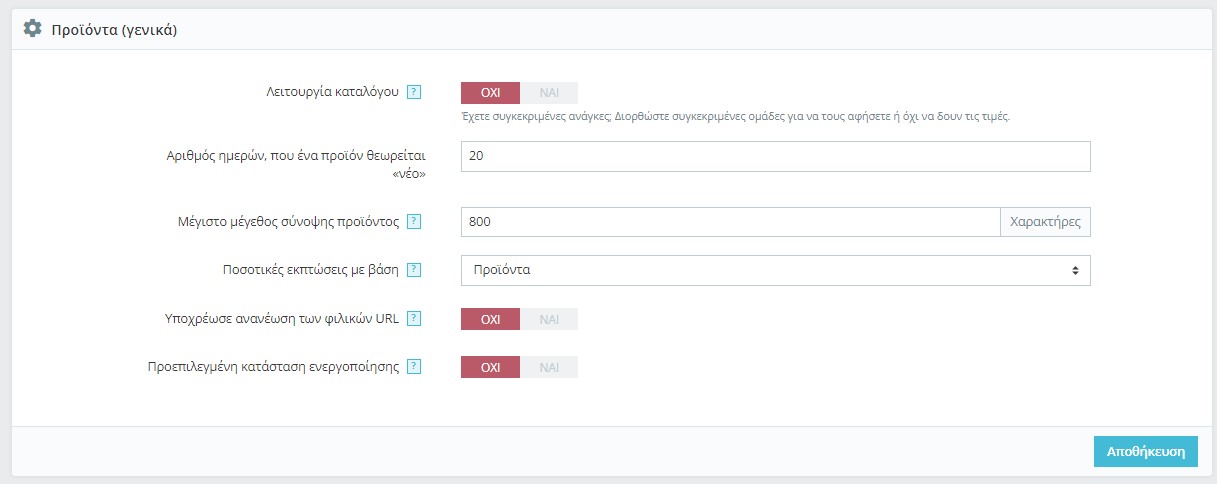Image resolution: width=1217 pixels, height=484 pixels.
Task: Switch Προεπιλεγμένη κατάσταση ενεργοποίησης to ΝΑΙ
Action: [x=549, y=367]
